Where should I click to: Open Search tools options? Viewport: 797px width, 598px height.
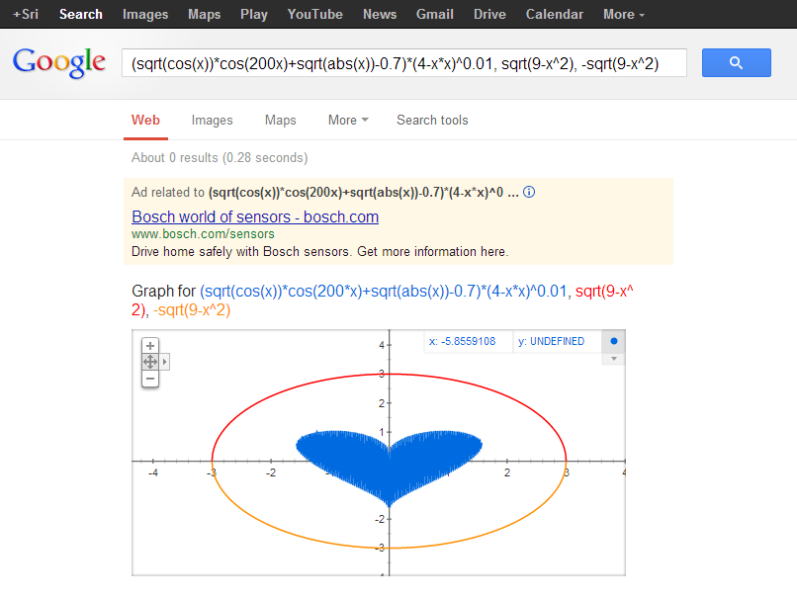(x=432, y=120)
